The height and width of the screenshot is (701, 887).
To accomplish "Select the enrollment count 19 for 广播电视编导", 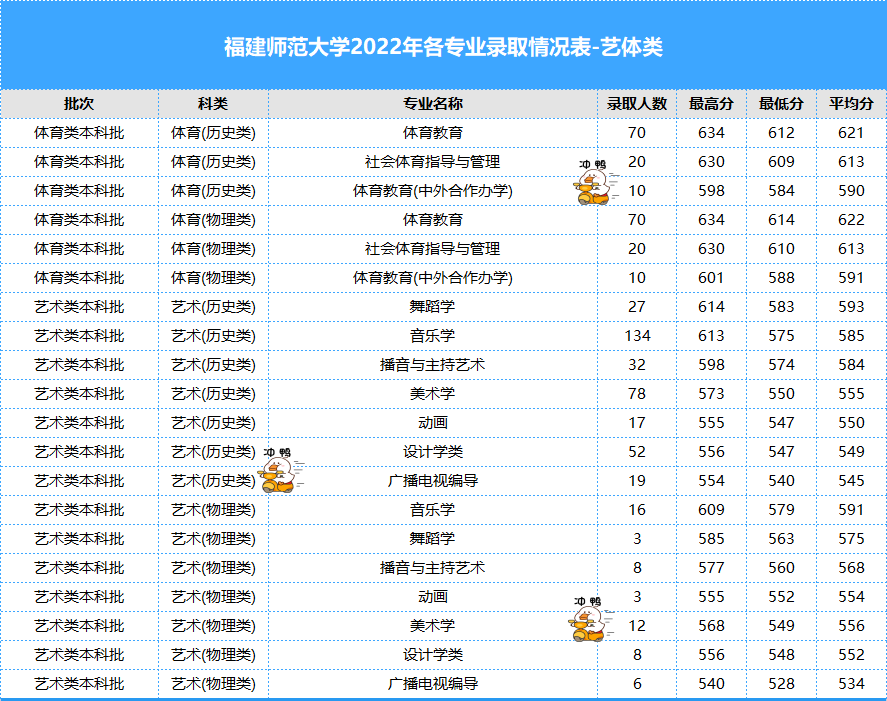I will 636,481.
